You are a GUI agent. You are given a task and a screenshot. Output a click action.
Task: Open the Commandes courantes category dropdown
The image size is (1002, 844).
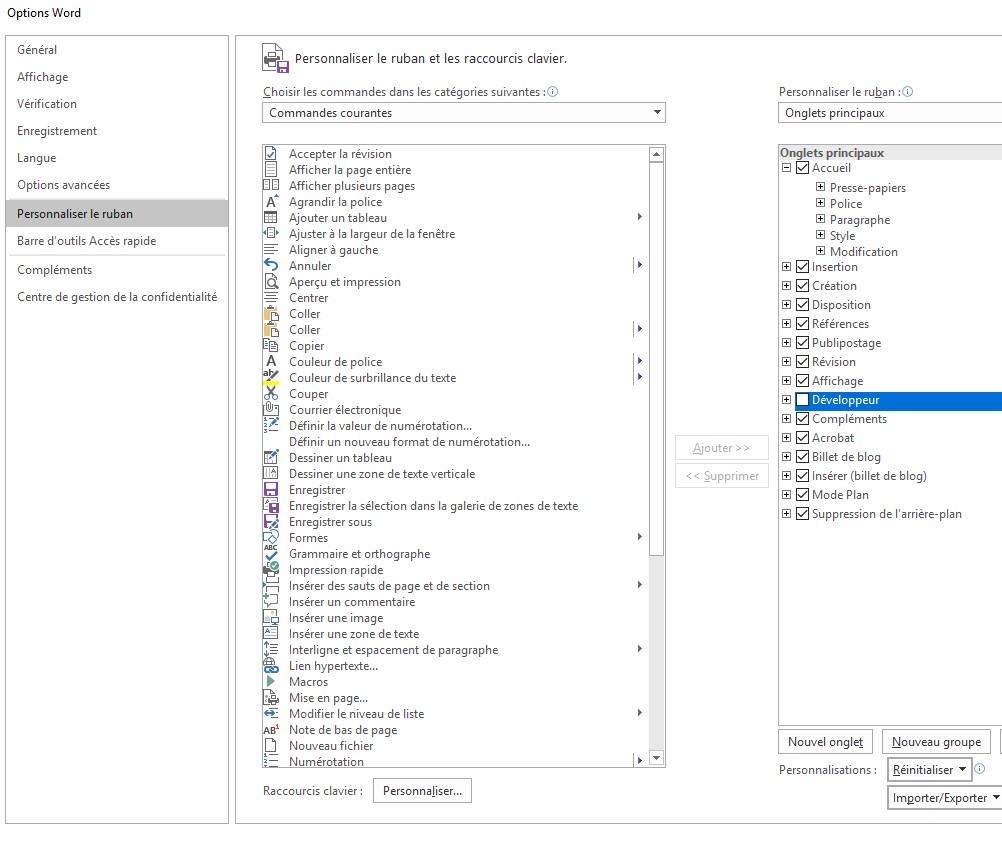coord(463,112)
